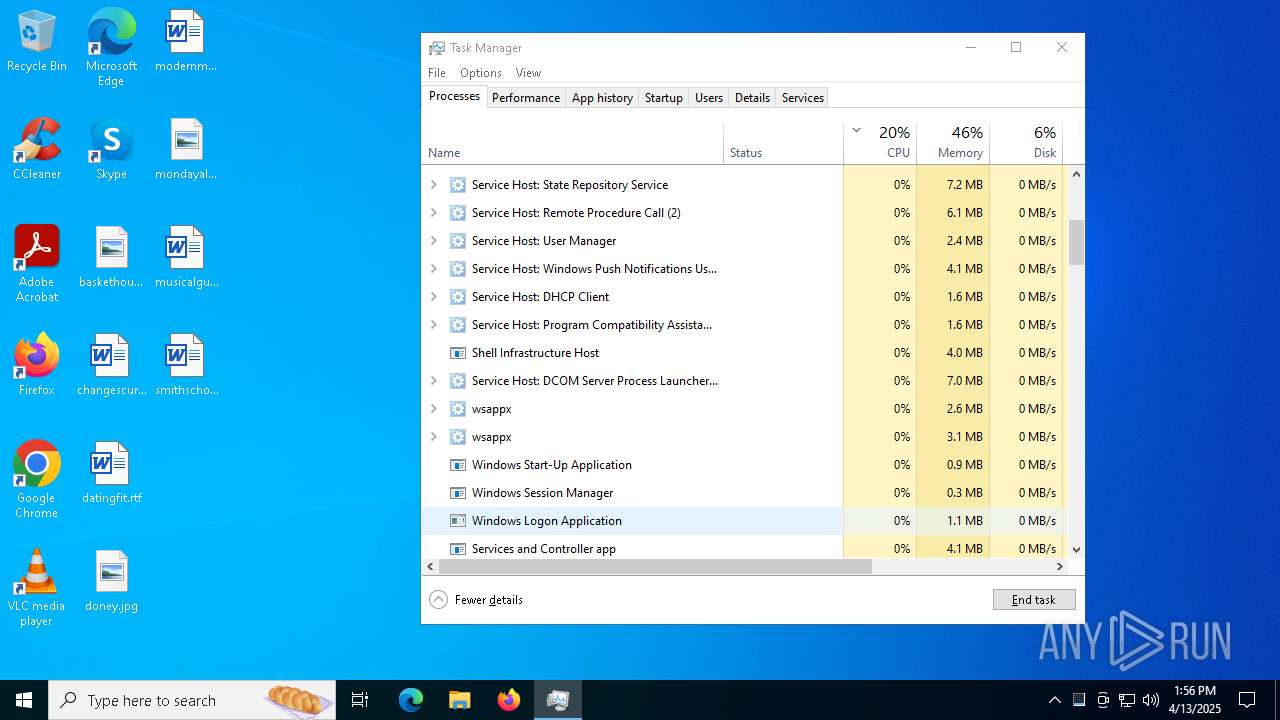Expand Service Host: Remote Procedure Call (2)
This screenshot has width=1280, height=720.
[x=433, y=213]
